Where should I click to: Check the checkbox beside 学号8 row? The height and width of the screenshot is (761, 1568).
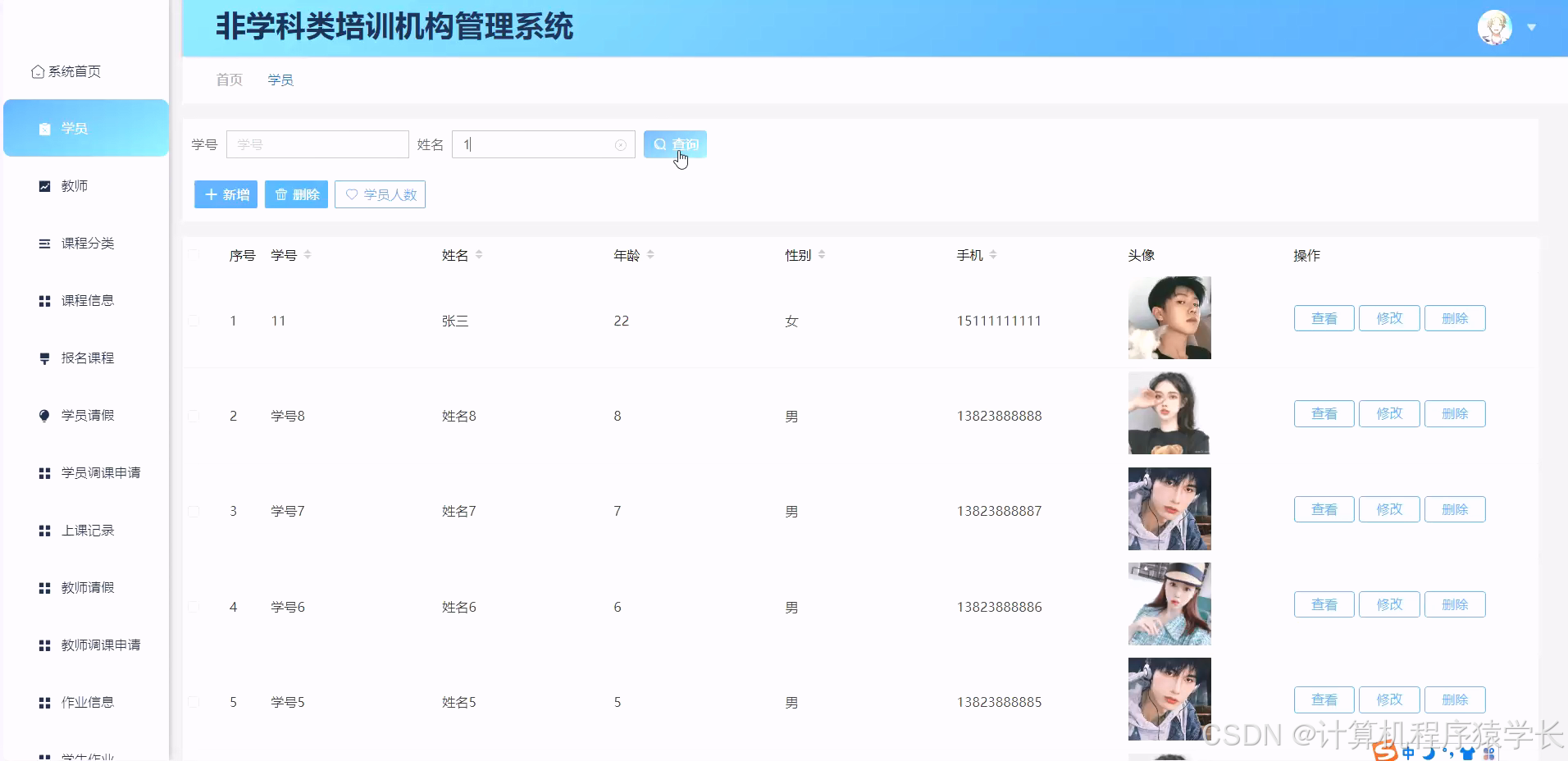[194, 416]
